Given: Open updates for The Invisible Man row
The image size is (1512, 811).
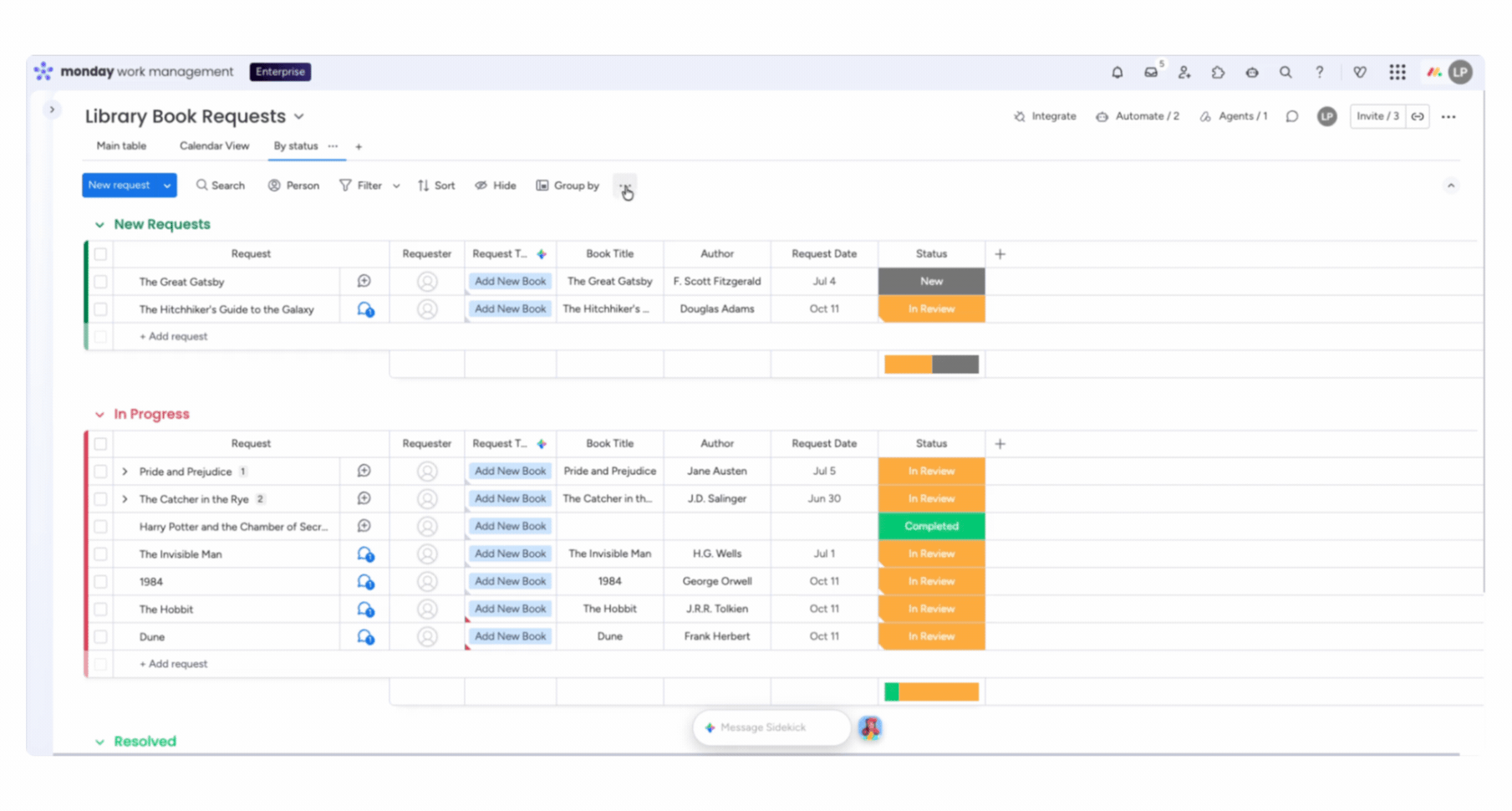Looking at the screenshot, I should click(x=365, y=554).
